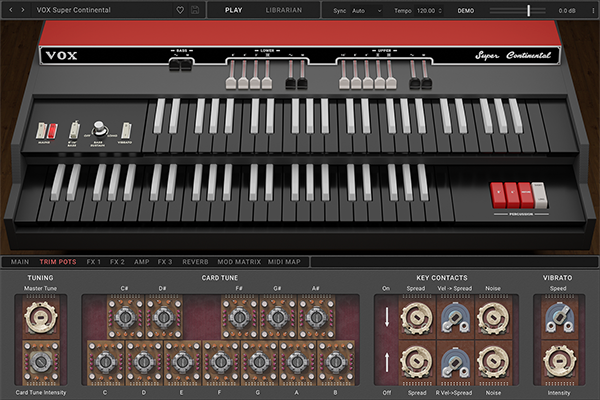Screen dimensions: 600x400
Task: Click the Tempo 120.00 stepper arrows
Action: [x=440, y=11]
